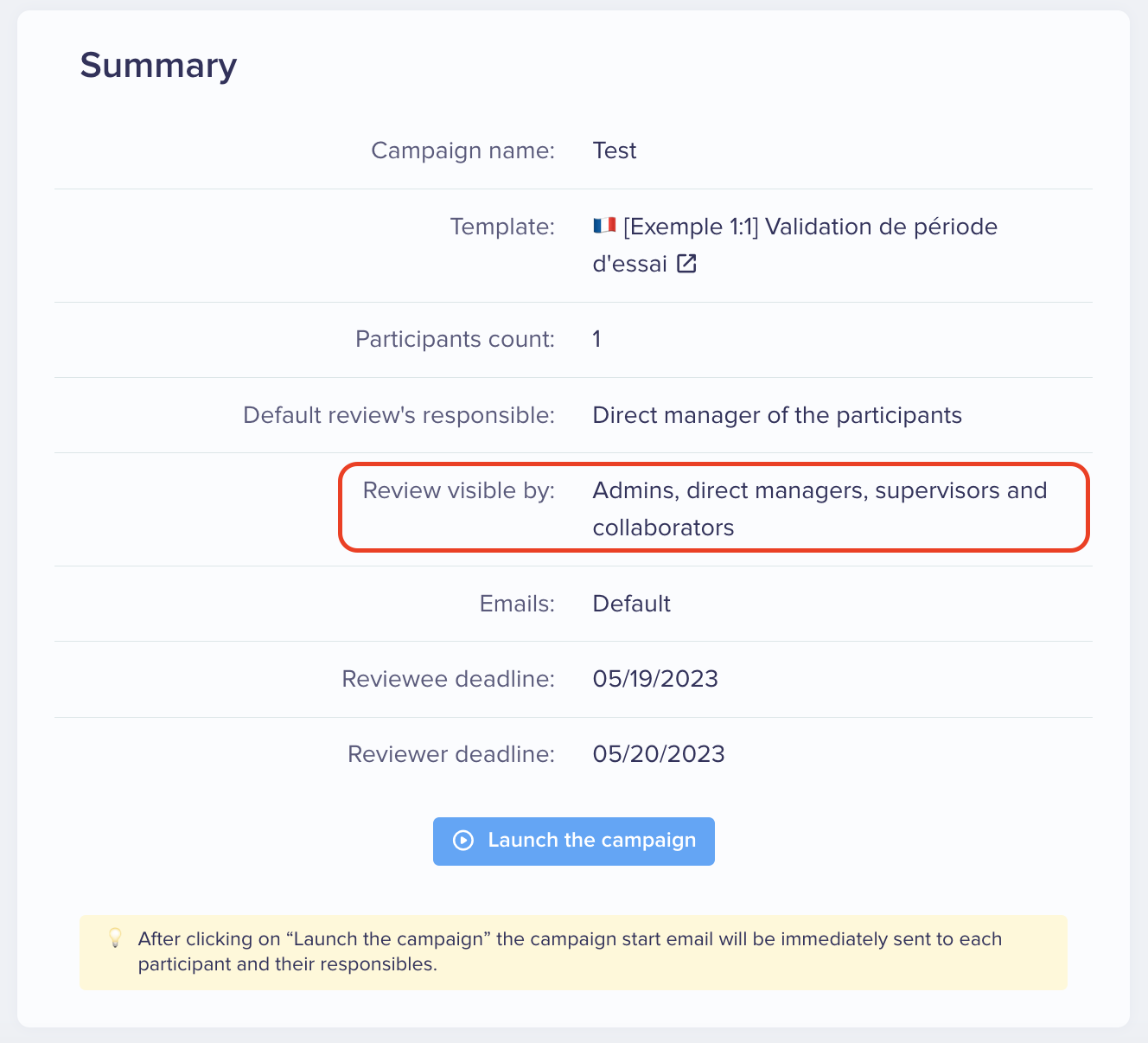Click the Reviewer deadline date 05/20/2023

659,754
